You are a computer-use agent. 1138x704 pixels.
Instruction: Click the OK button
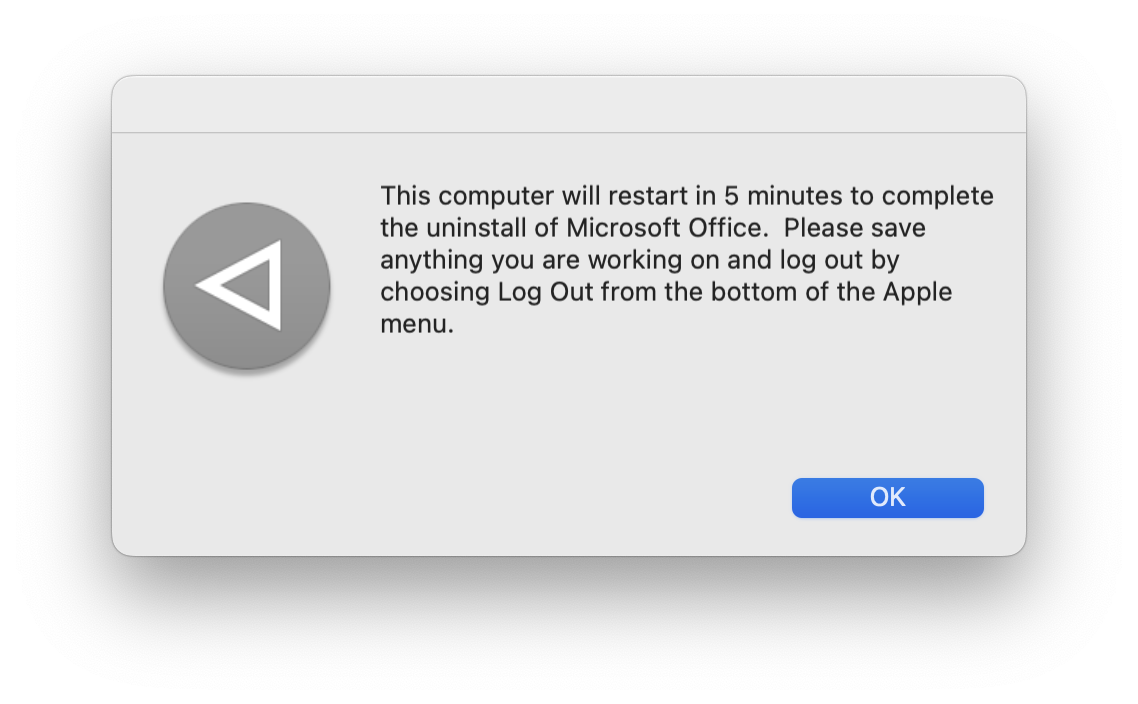[887, 498]
